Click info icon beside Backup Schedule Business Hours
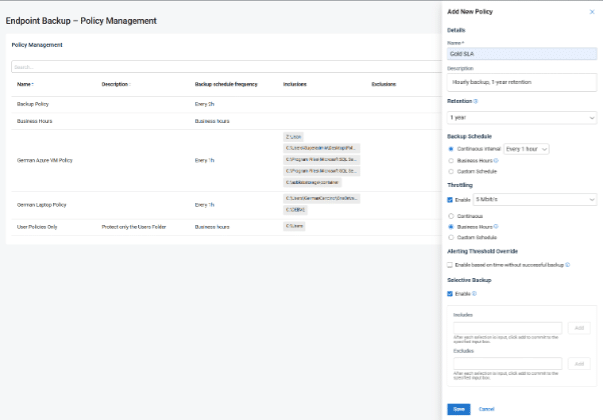The height and width of the screenshot is (420, 604). point(496,160)
